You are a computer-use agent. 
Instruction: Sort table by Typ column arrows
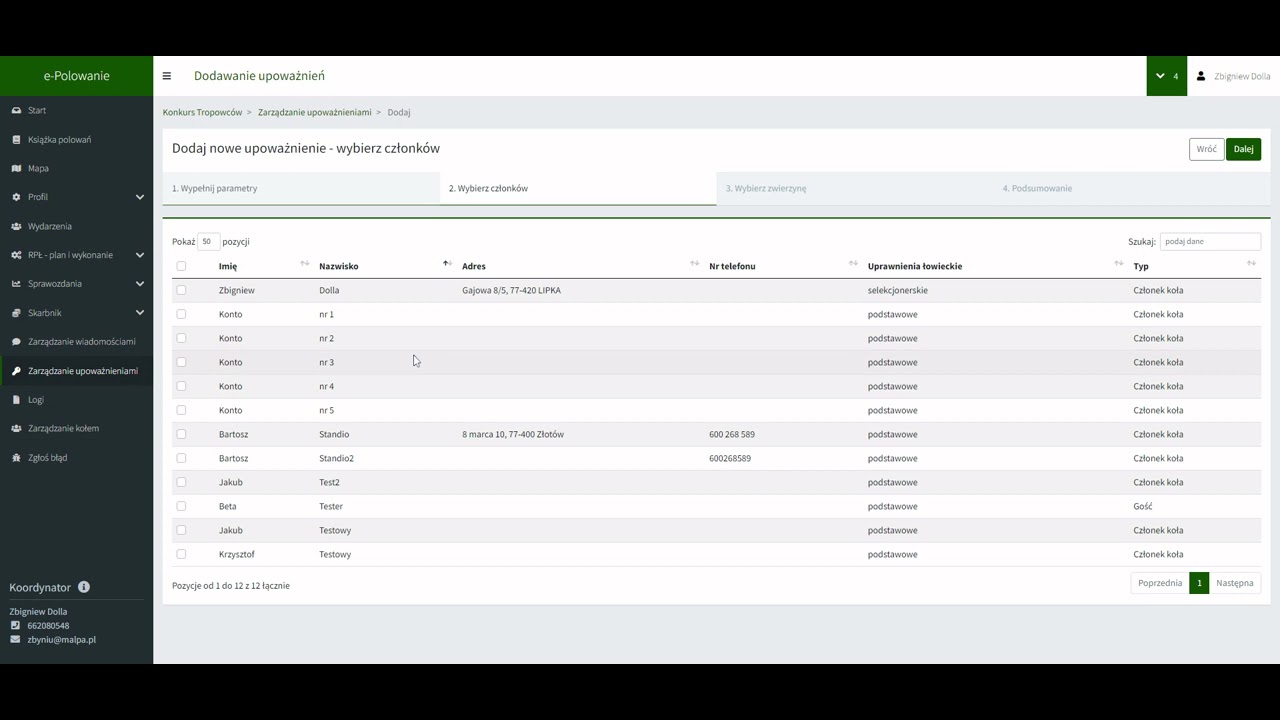1251,263
